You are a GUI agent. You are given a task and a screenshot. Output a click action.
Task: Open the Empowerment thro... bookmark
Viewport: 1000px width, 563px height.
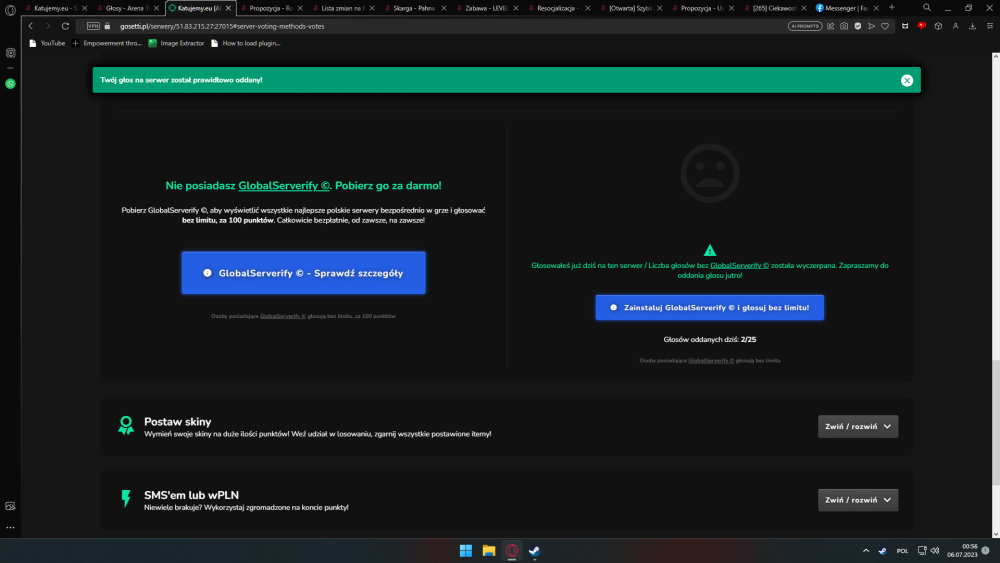click(107, 43)
